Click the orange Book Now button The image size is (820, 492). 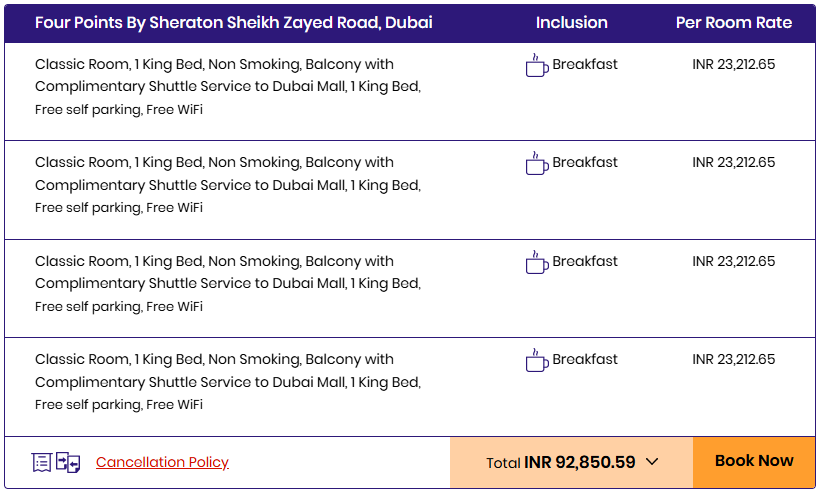coord(754,462)
